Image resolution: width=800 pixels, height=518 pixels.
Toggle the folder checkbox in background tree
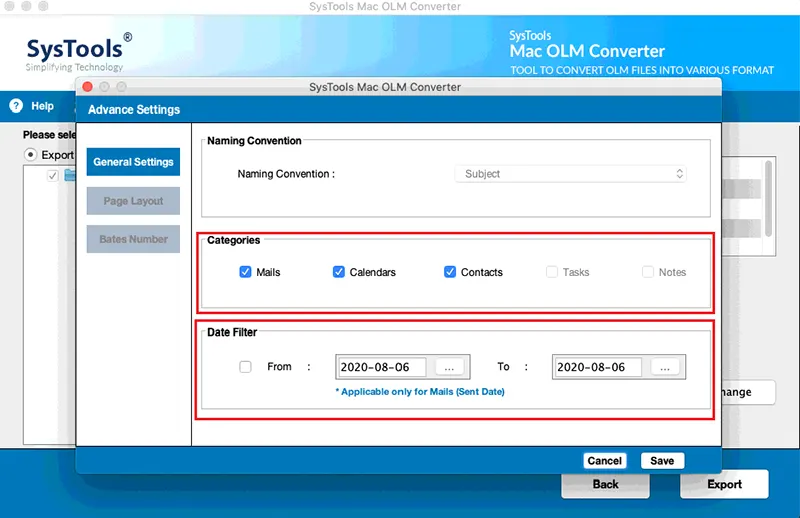[53, 176]
